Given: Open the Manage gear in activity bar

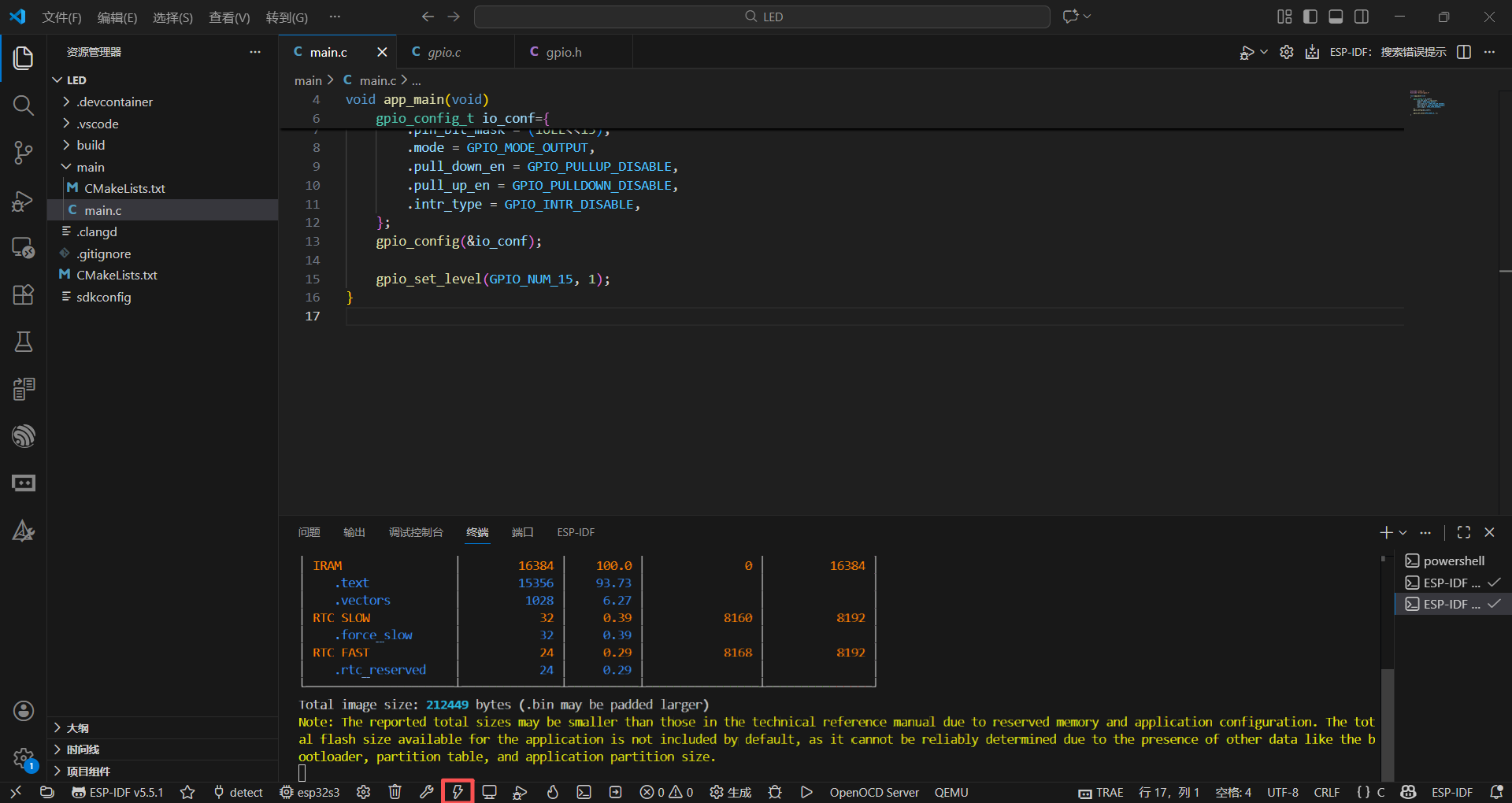Looking at the screenshot, I should [x=24, y=759].
